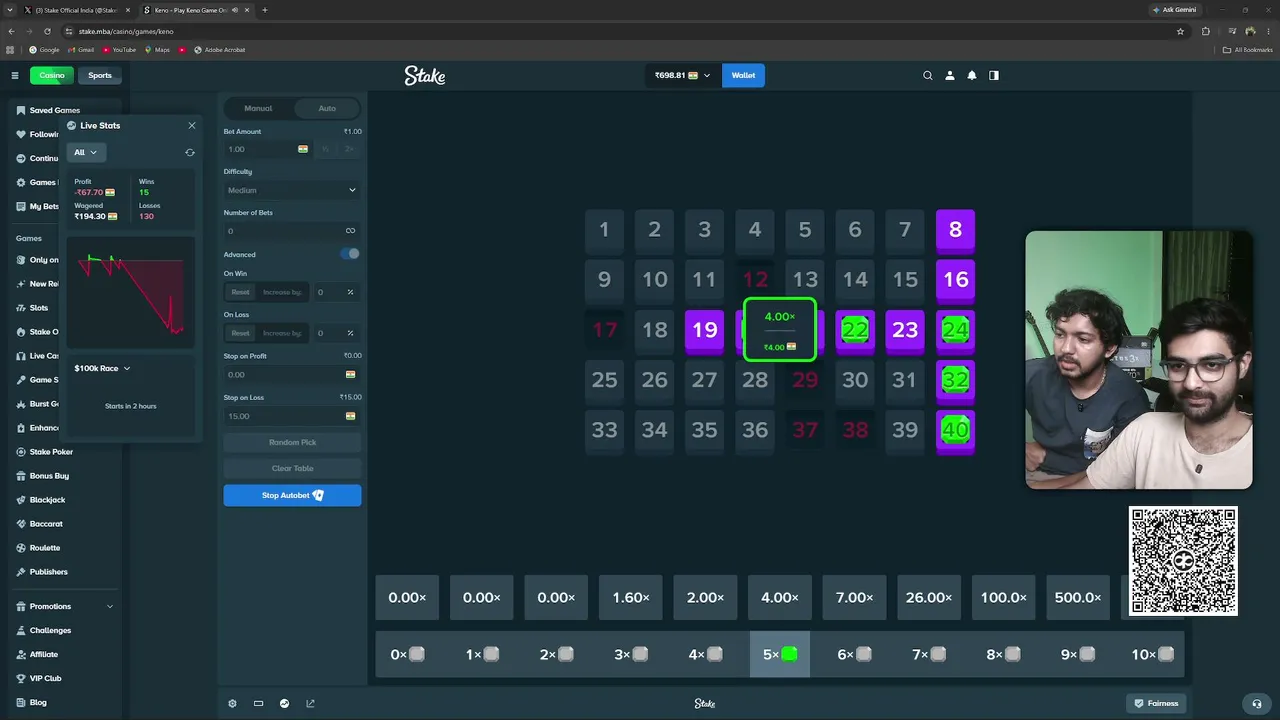Open the Gmail bookmark

(81, 49)
